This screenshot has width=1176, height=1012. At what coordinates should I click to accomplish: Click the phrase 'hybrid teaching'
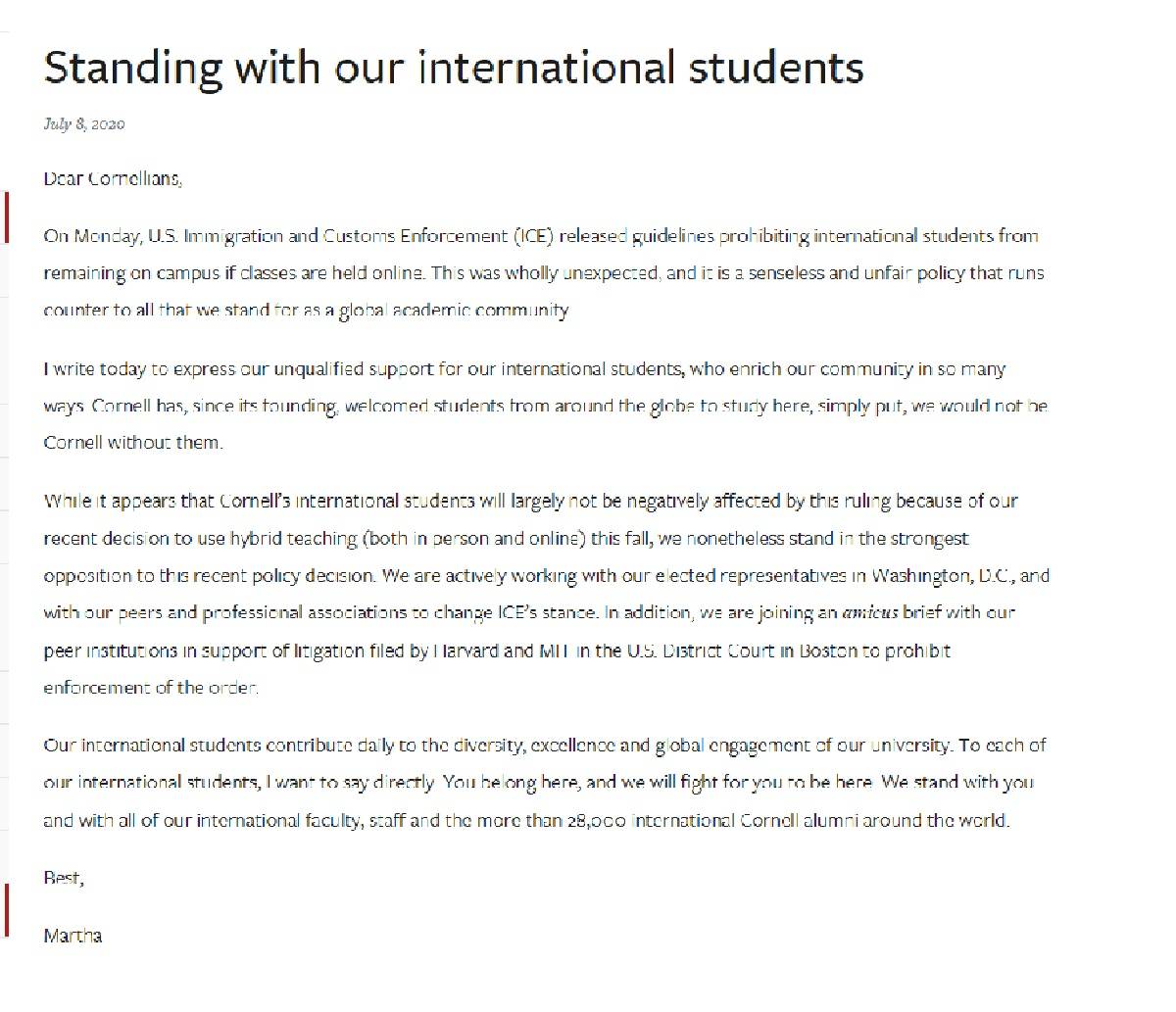(x=293, y=539)
